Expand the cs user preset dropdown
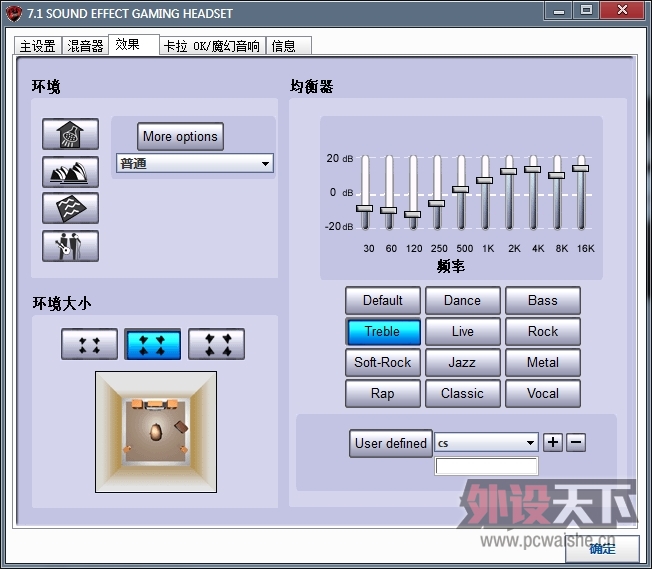The height and width of the screenshot is (569, 652). [x=487, y=443]
